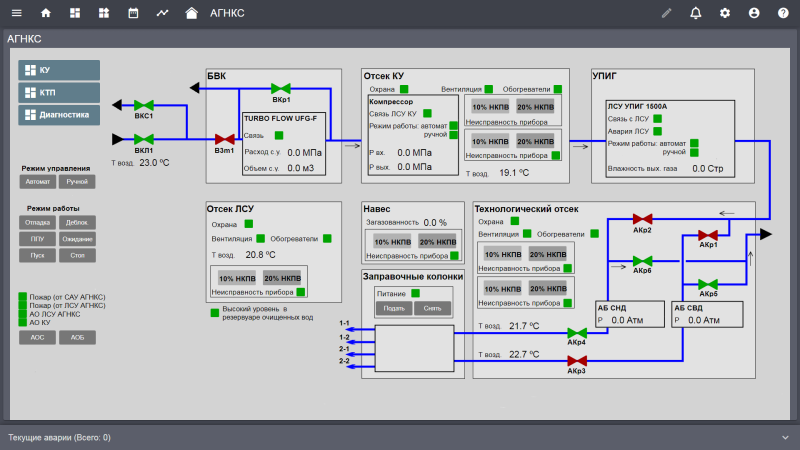Click Связь ЛСУ КУ indicator

[428, 113]
